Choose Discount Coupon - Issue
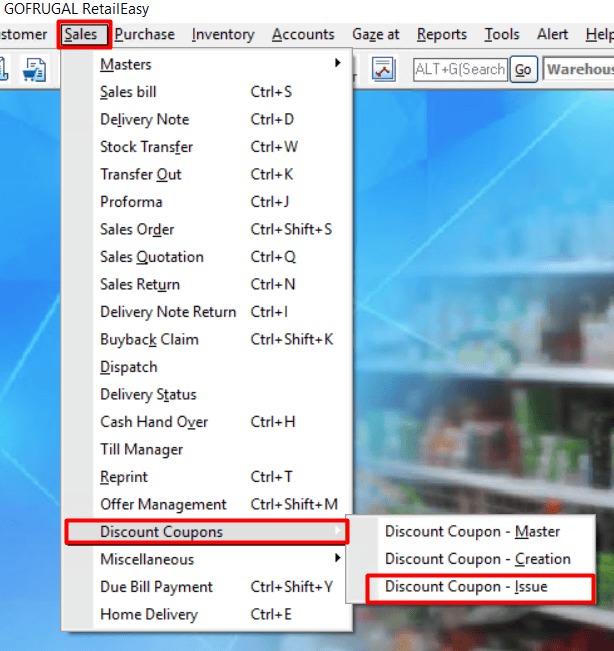The height and width of the screenshot is (651, 614). tap(480, 587)
